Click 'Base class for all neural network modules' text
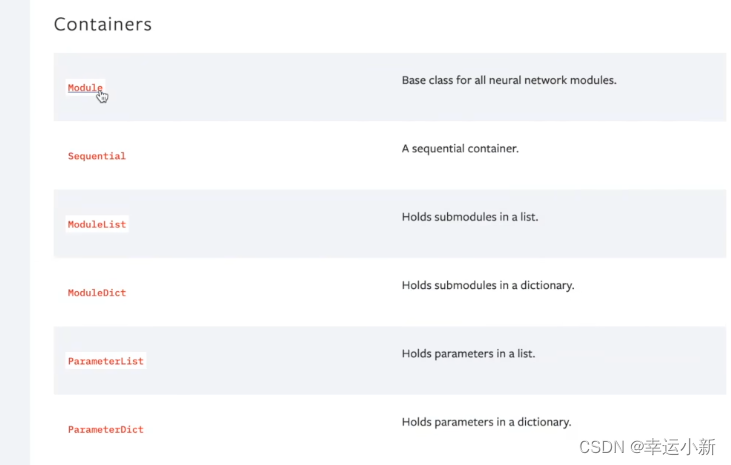731x465 pixels. [x=508, y=80]
